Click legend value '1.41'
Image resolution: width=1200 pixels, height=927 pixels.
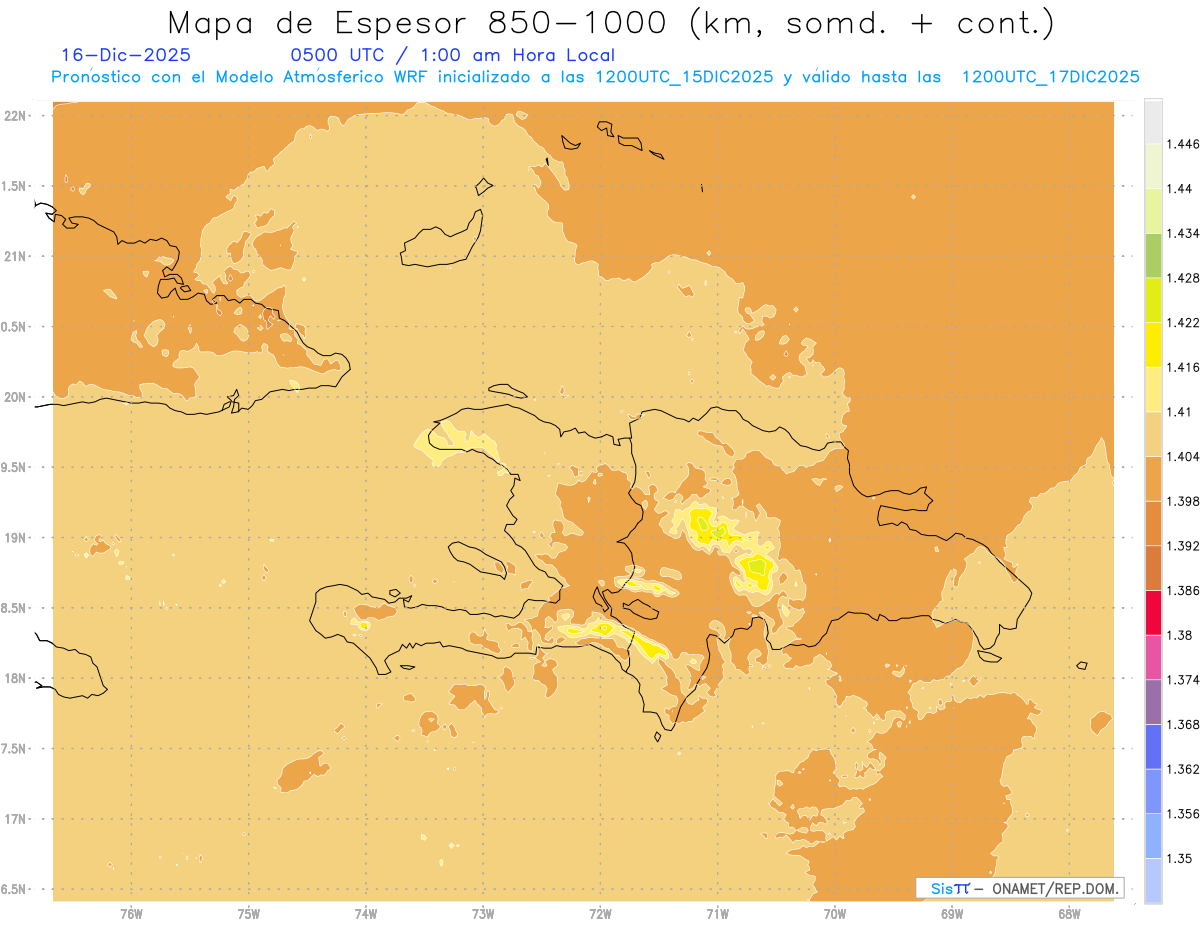[x=1179, y=411]
